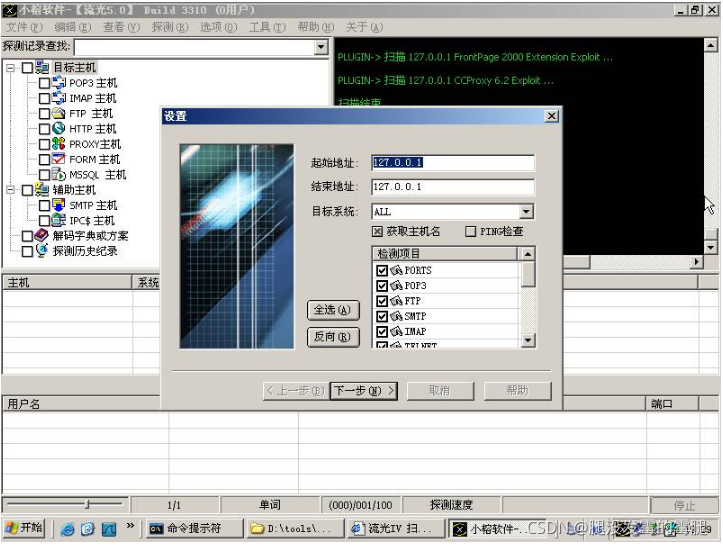Click the 辅助主机 icon

click(42, 190)
